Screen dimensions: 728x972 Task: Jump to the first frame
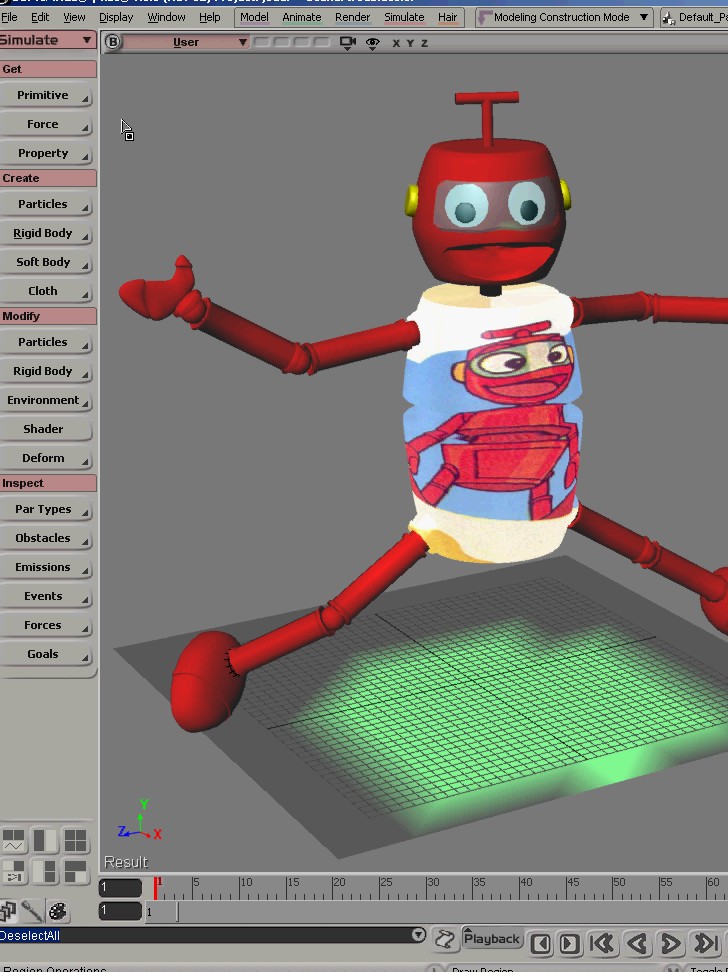click(601, 944)
